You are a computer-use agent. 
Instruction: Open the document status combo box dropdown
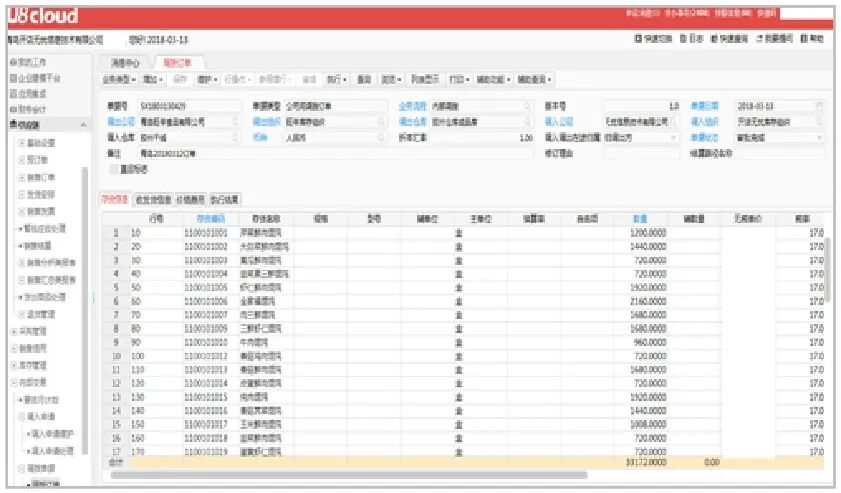pos(819,138)
